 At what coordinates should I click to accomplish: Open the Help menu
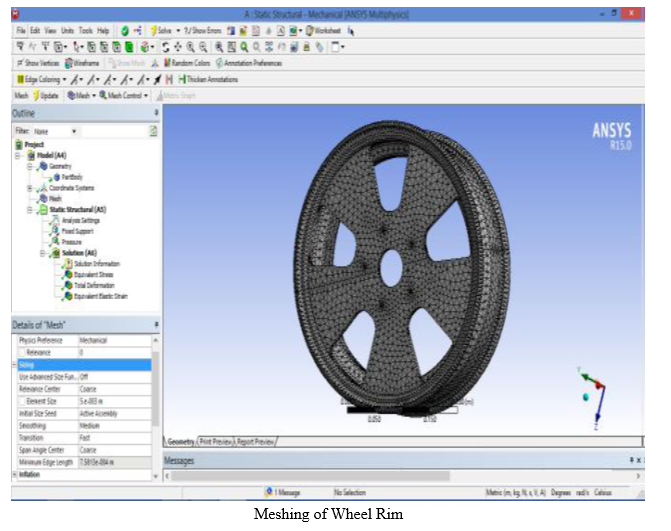[x=103, y=31]
